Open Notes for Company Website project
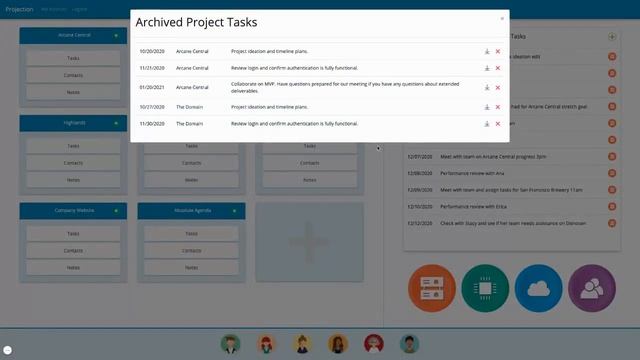This screenshot has height=360, width=640. tap(73, 268)
